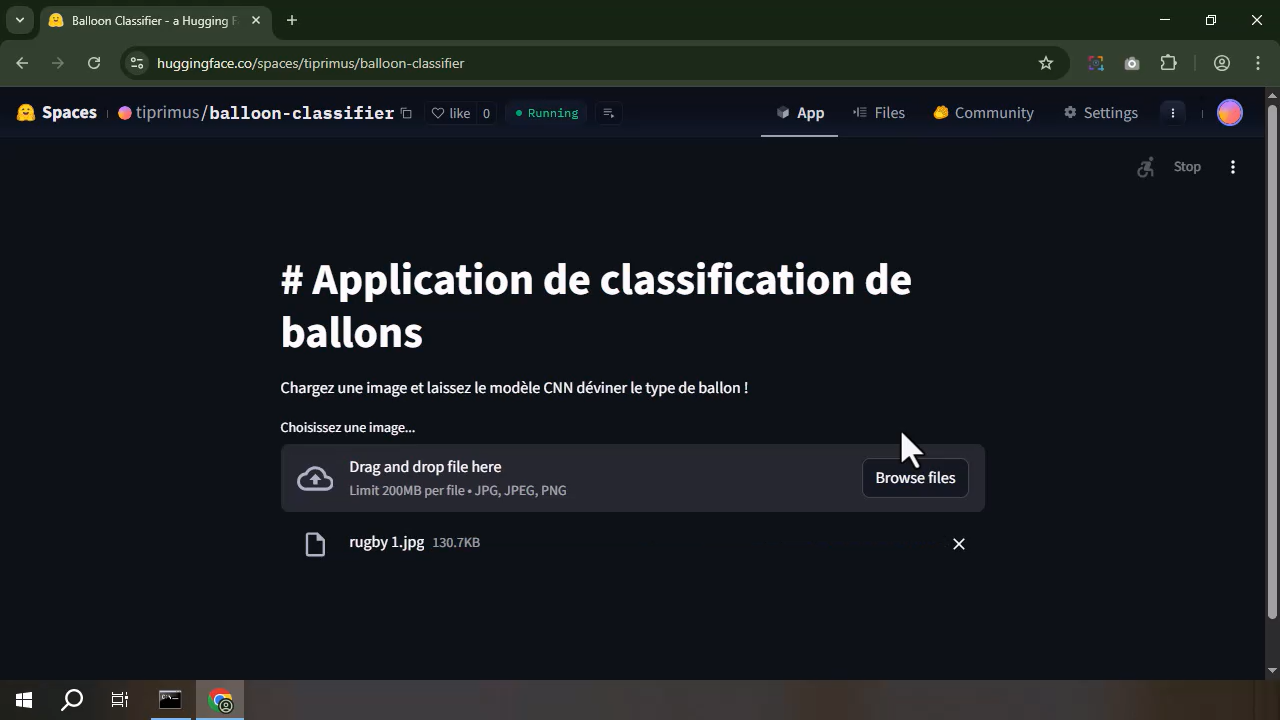This screenshot has width=1280, height=720.
Task: Click the browser extensions puzzle icon
Action: click(1168, 63)
